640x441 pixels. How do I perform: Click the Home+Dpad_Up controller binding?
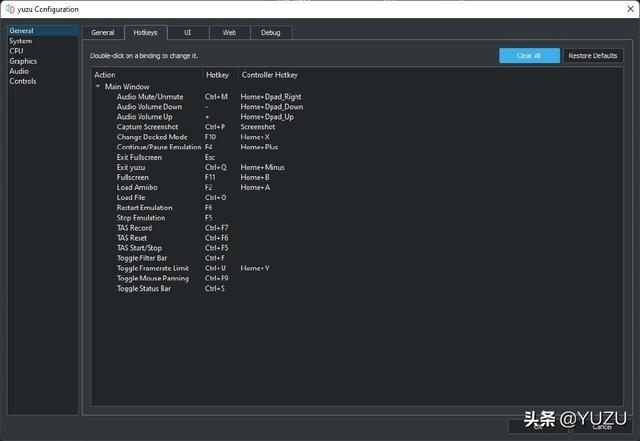click(267, 117)
